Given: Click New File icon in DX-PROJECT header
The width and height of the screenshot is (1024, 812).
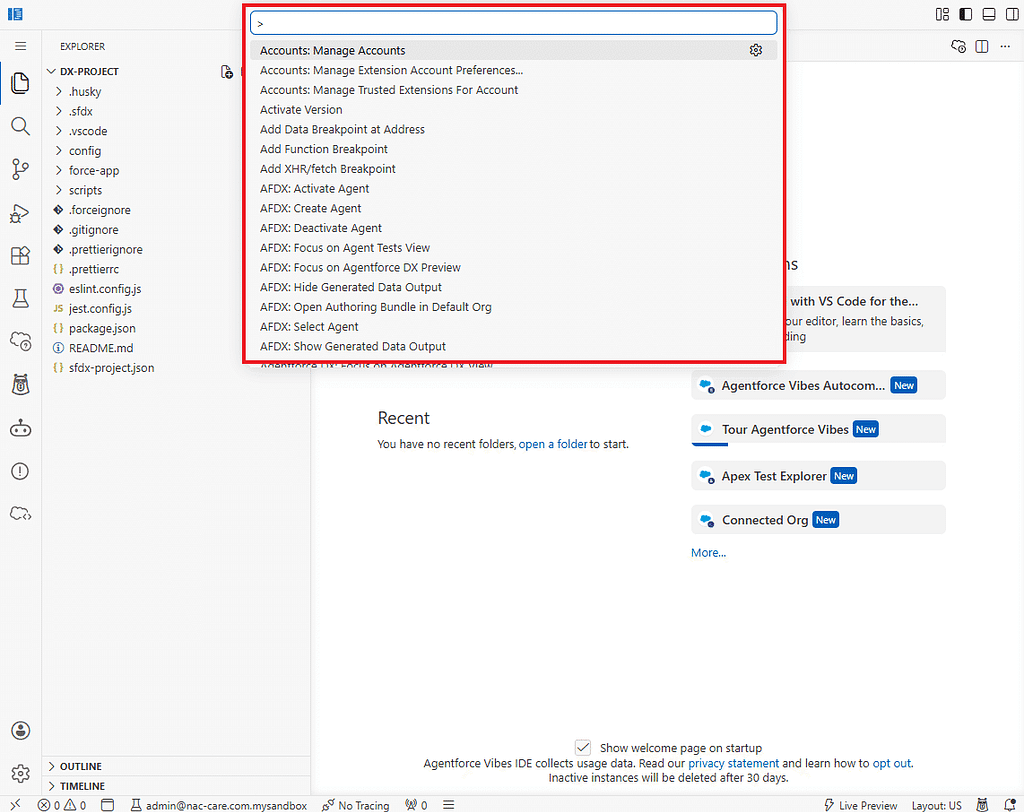Looking at the screenshot, I should click(227, 72).
